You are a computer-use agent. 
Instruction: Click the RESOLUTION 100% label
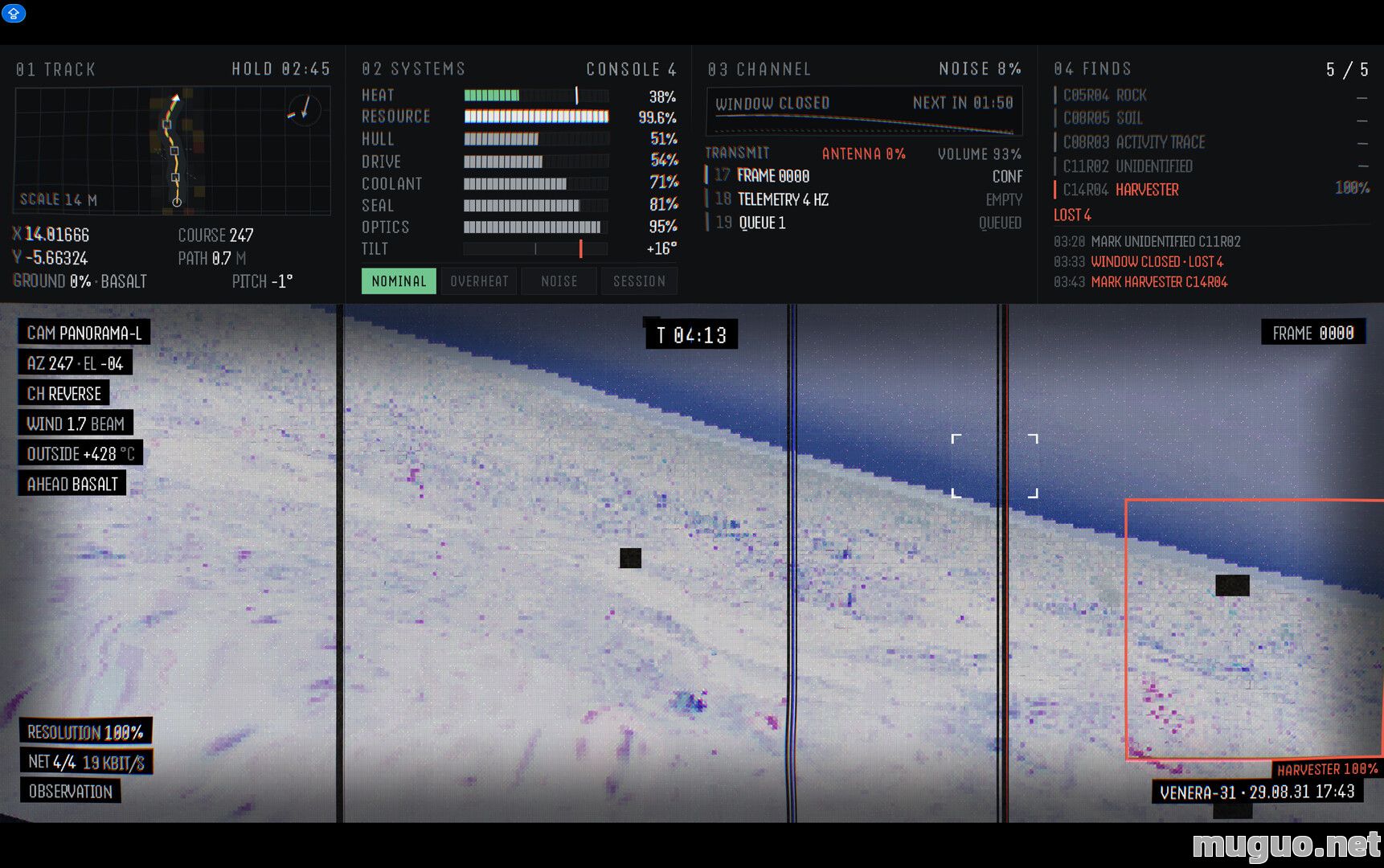click(85, 732)
